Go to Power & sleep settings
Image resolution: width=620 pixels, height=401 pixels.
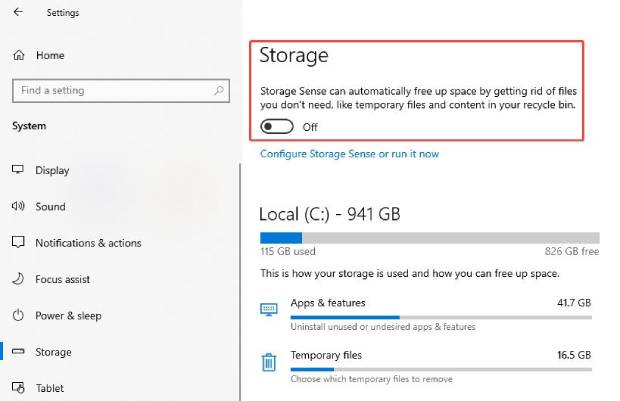point(68,316)
